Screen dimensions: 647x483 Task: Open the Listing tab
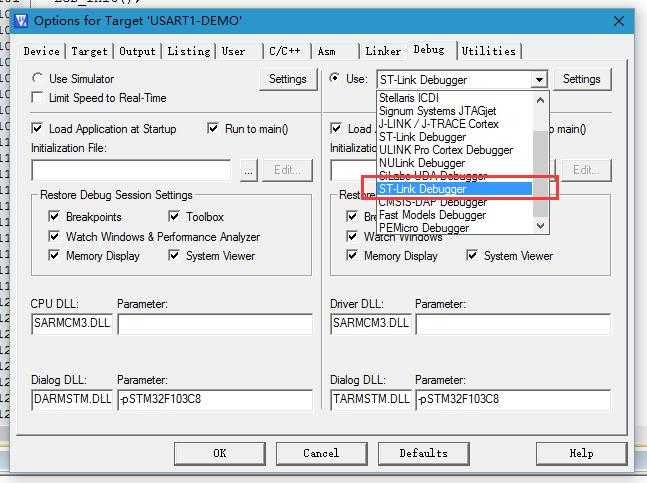coord(189,51)
